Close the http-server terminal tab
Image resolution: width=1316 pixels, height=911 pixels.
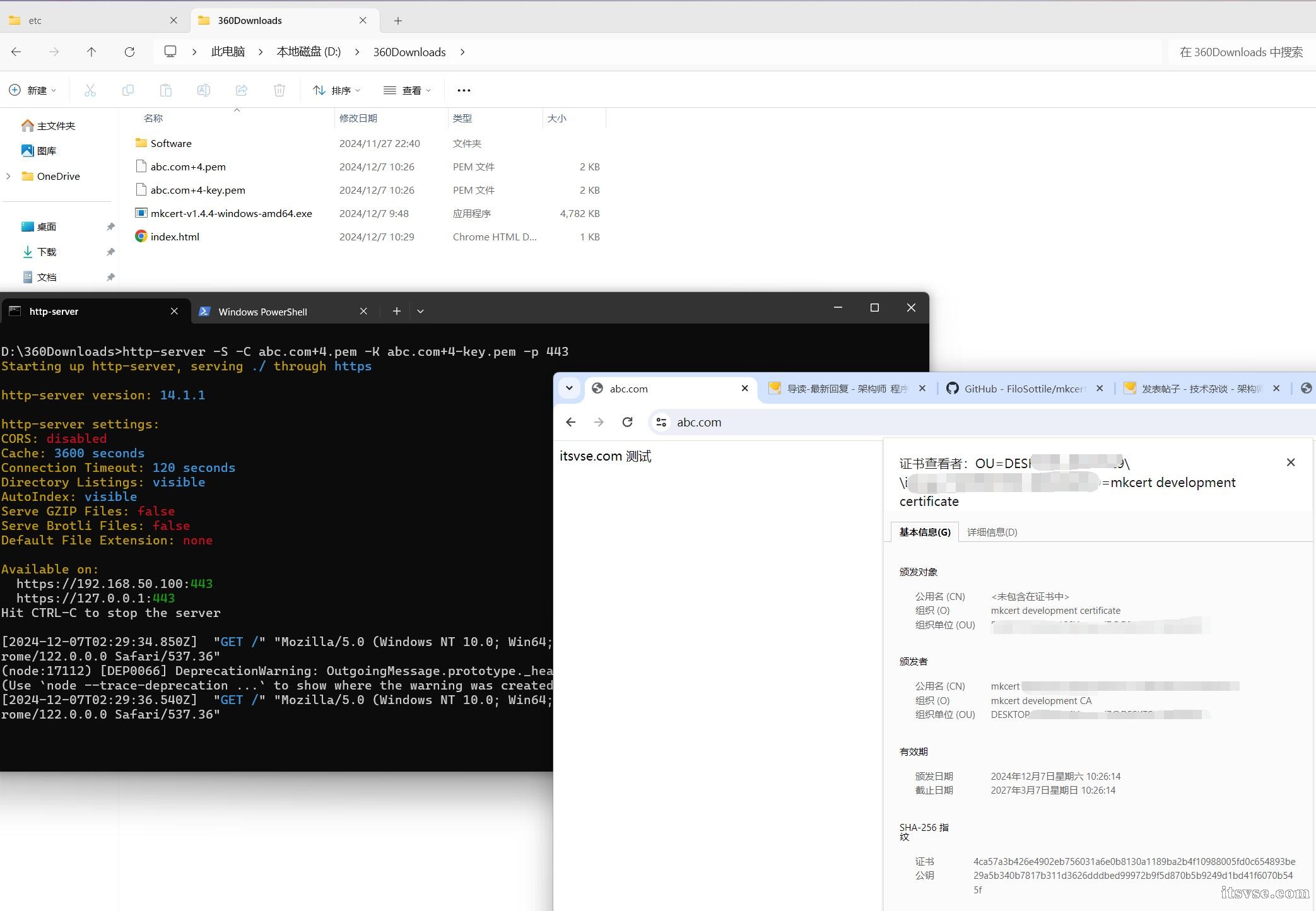point(174,311)
